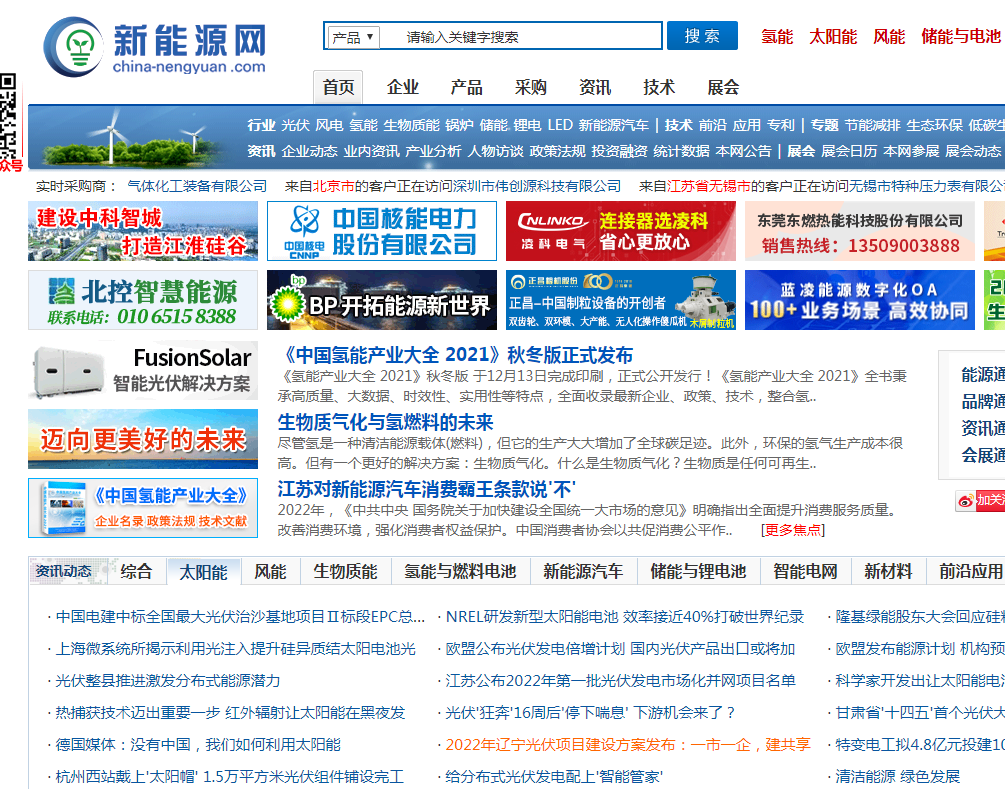Open article NREL研发新型太阳能电池
The width and height of the screenshot is (1005, 789).
(625, 617)
